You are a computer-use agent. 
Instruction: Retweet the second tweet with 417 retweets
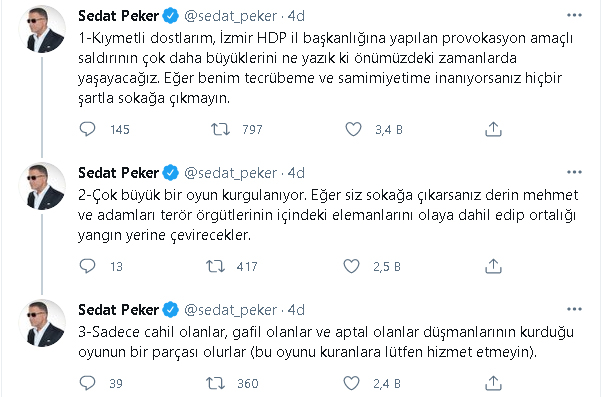tap(215, 266)
